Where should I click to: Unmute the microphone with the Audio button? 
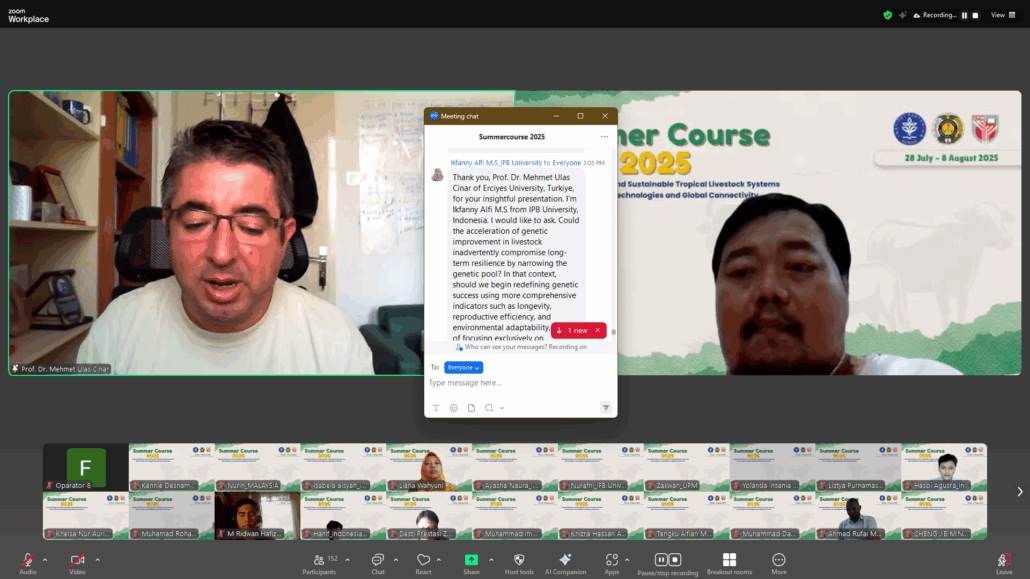point(28,561)
